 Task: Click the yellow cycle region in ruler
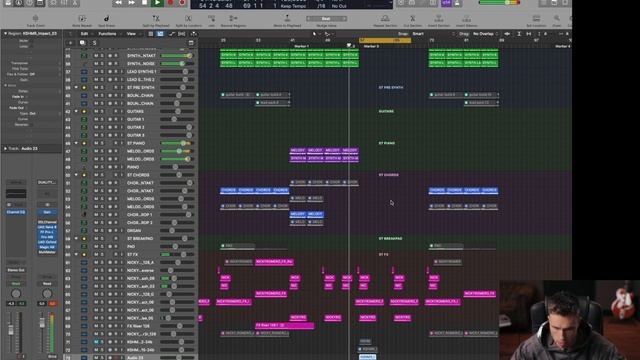click(x=385, y=40)
